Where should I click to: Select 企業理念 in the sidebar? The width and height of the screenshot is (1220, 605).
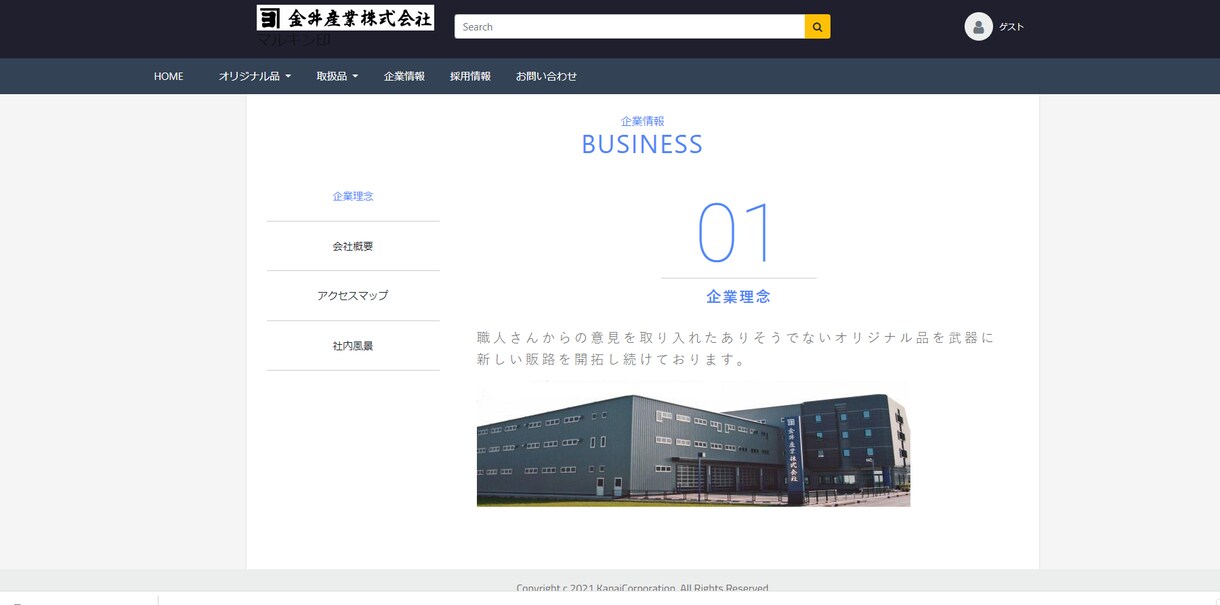click(x=353, y=196)
